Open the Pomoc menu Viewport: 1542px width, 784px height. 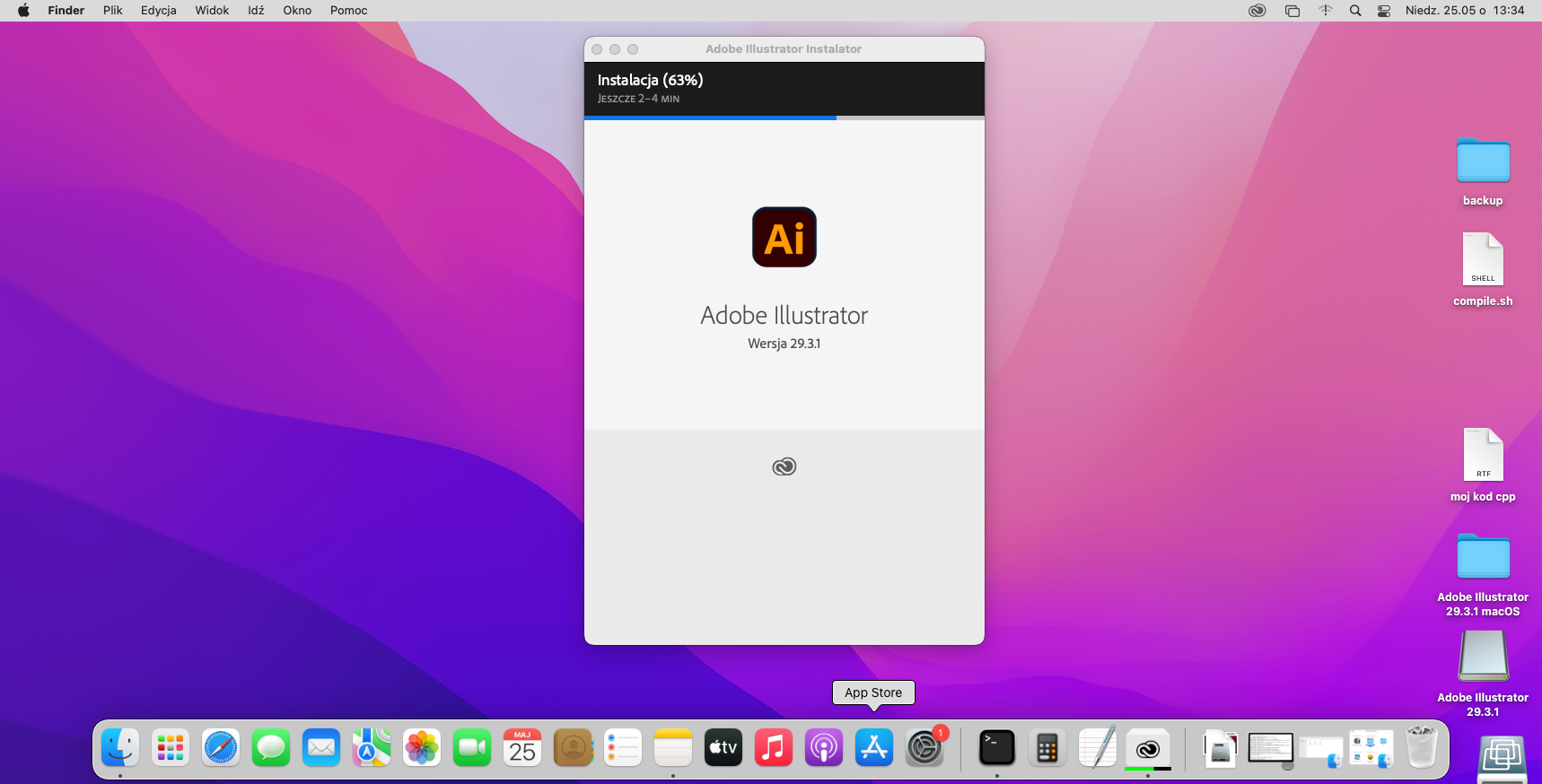pyautogui.click(x=349, y=11)
